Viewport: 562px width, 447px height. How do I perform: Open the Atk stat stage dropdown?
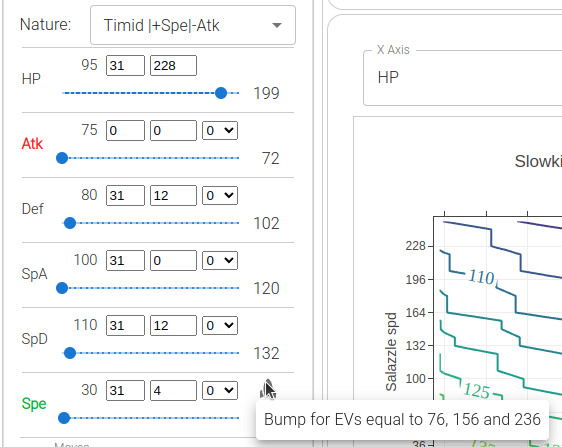pos(220,130)
